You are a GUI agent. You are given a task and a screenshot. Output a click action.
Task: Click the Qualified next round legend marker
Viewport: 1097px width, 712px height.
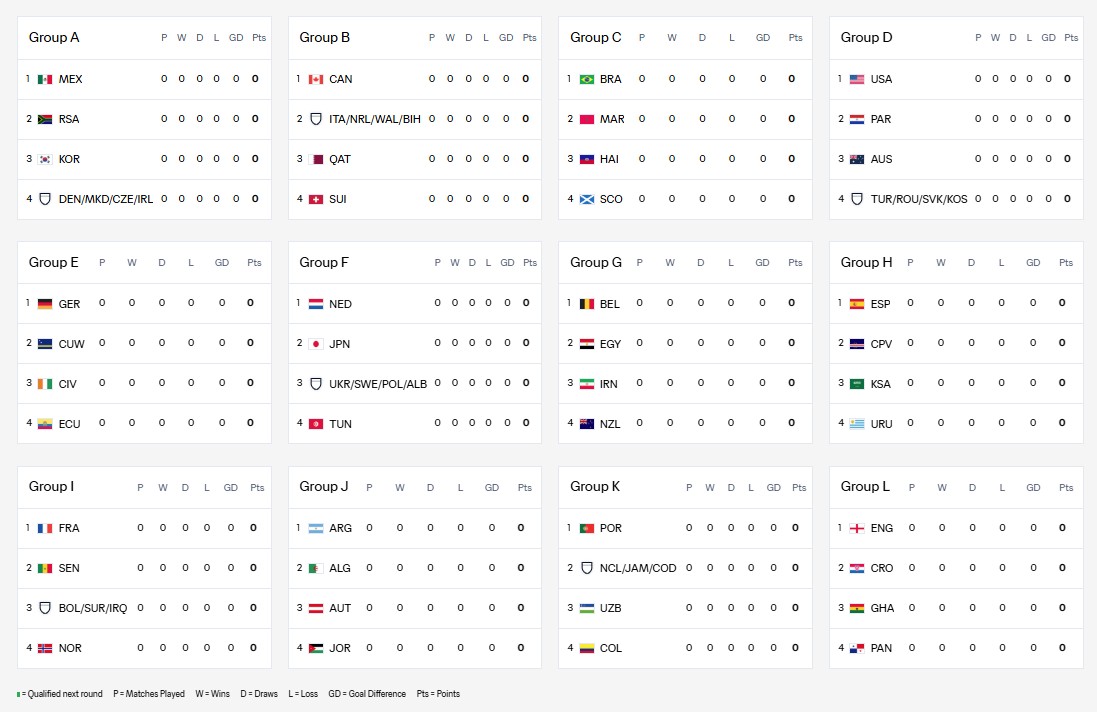pyautogui.click(x=18, y=694)
